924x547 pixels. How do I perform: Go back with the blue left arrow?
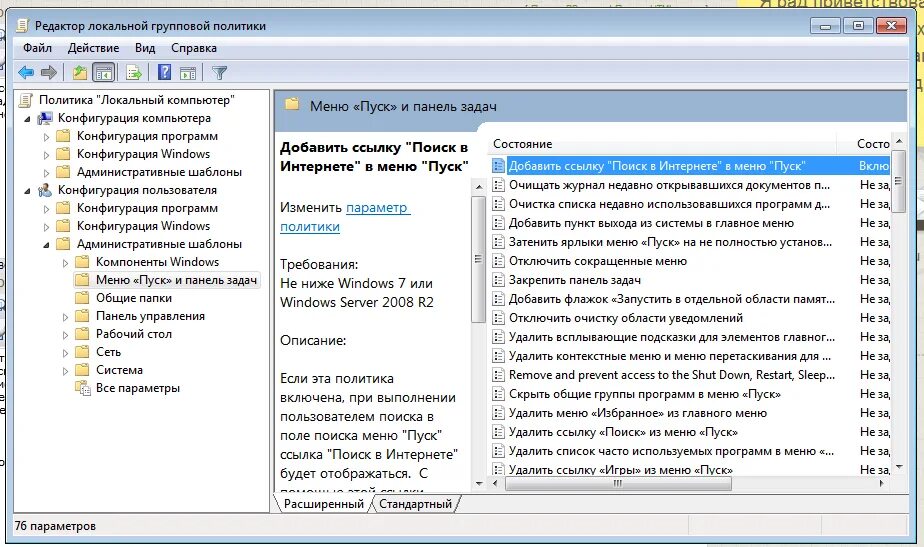(25, 73)
